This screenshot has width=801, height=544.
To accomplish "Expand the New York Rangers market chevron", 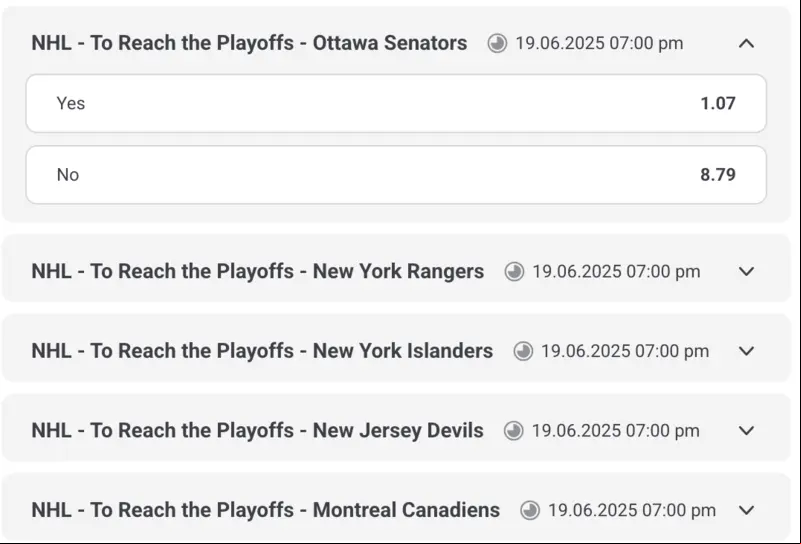I will click(x=746, y=271).
